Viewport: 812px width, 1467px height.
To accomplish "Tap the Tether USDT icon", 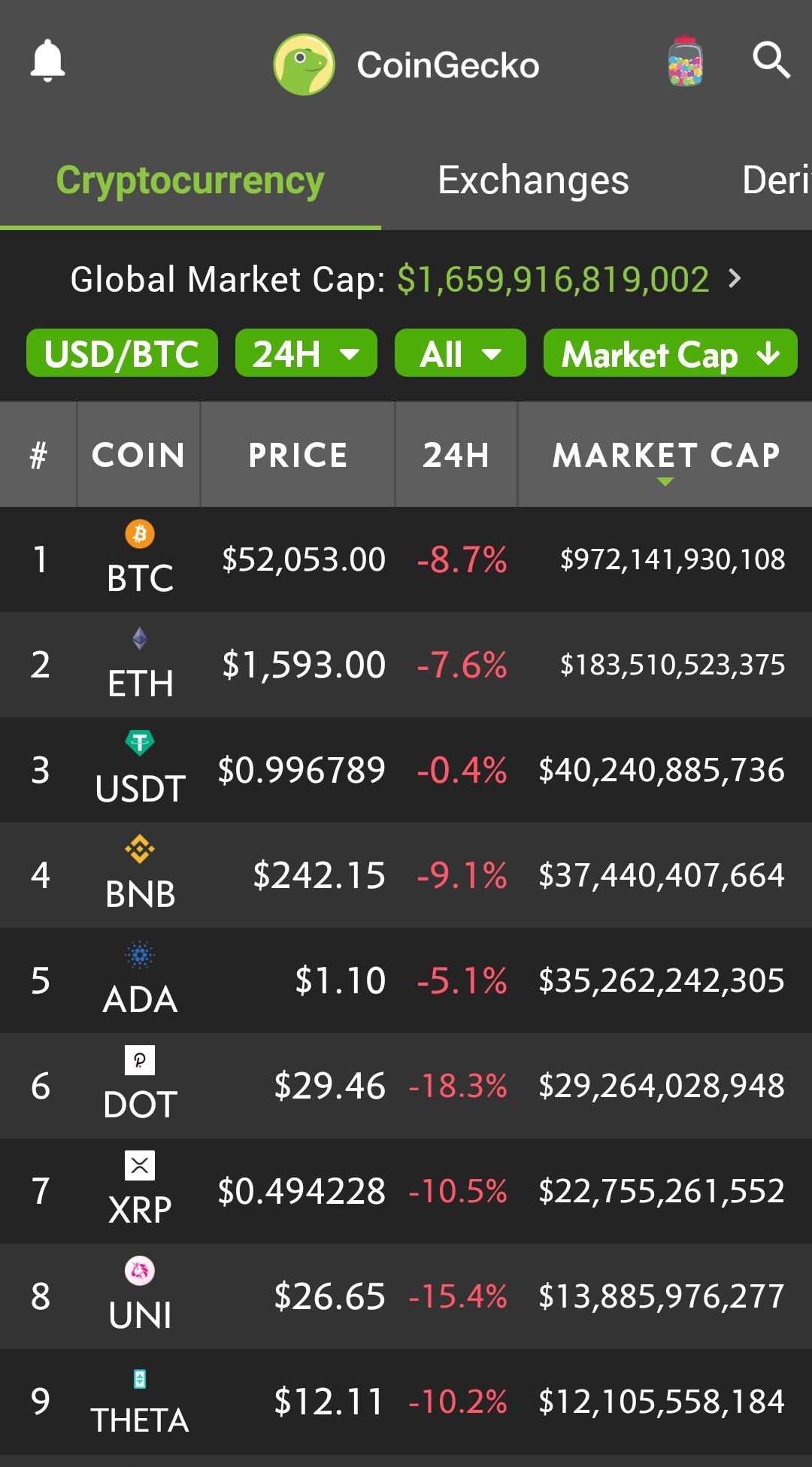I will (140, 743).
